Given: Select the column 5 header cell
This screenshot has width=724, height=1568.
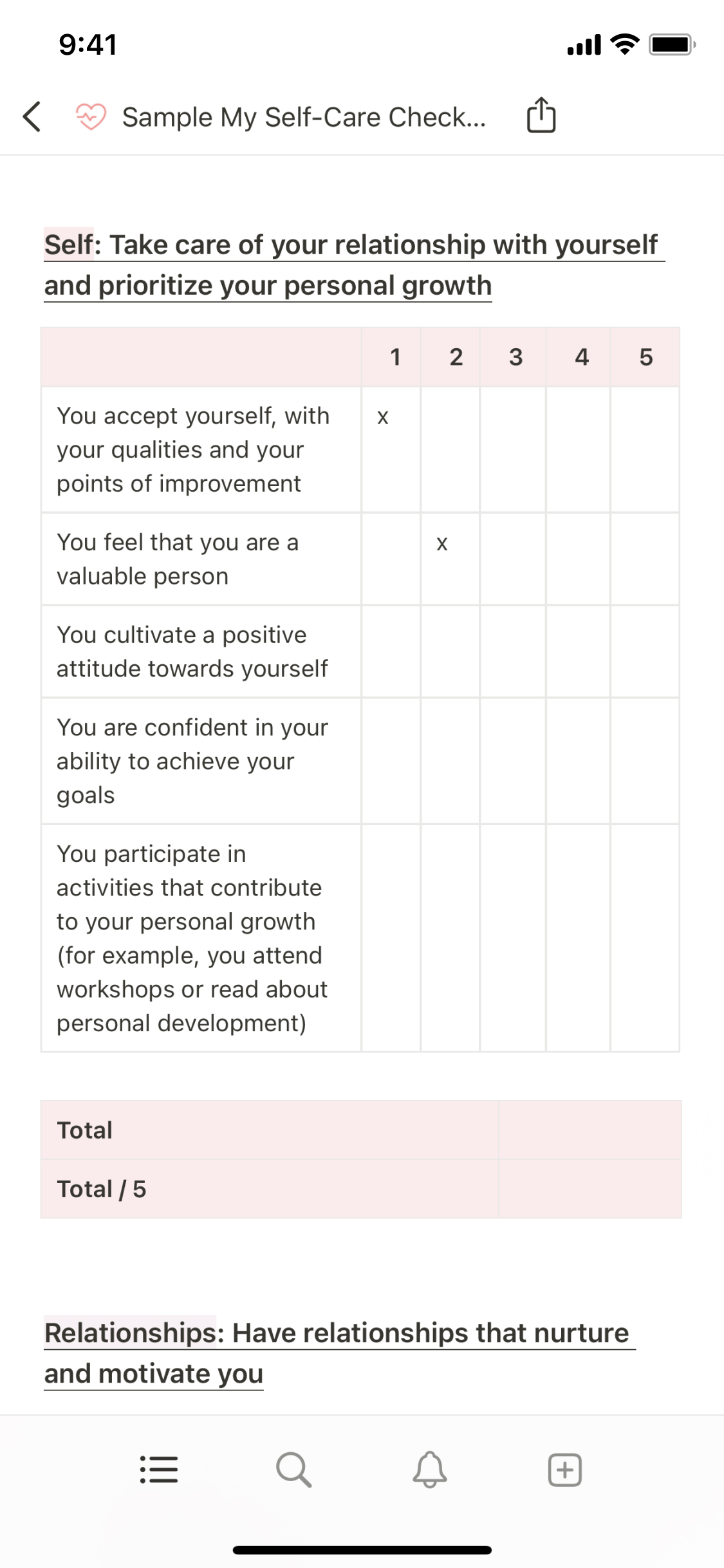Looking at the screenshot, I should point(645,357).
